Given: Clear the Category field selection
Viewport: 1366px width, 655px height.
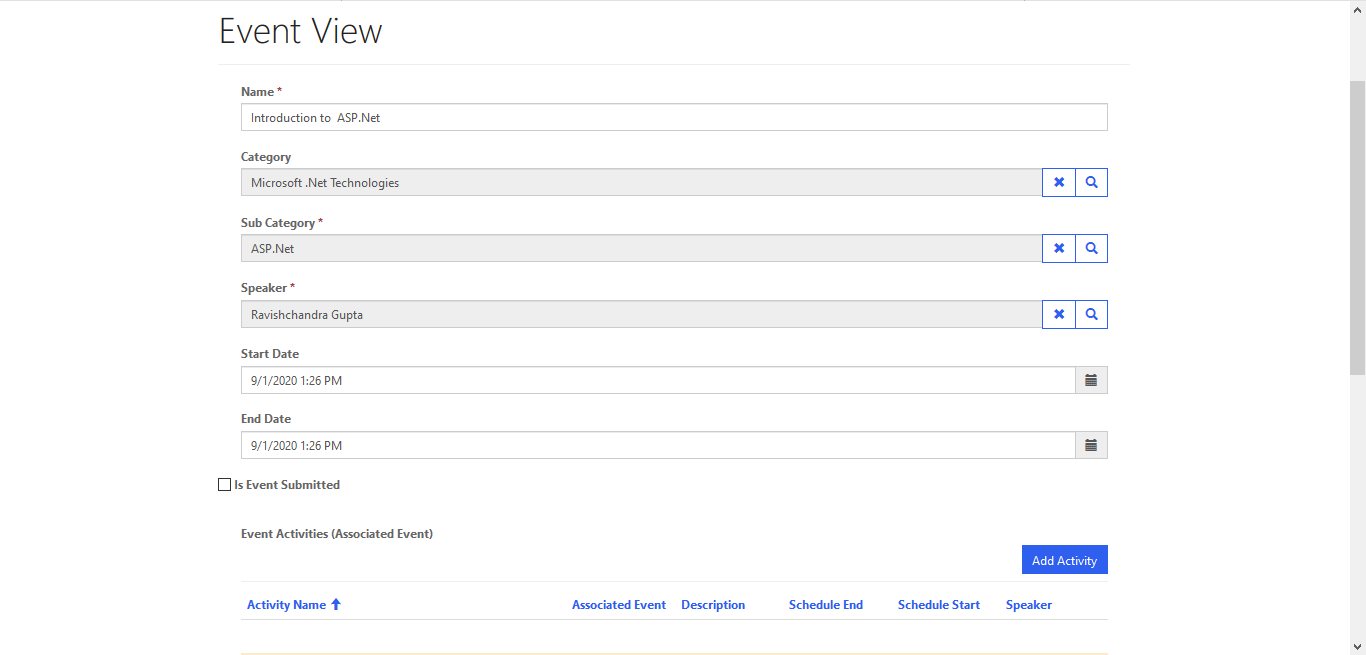Looking at the screenshot, I should 1058,182.
